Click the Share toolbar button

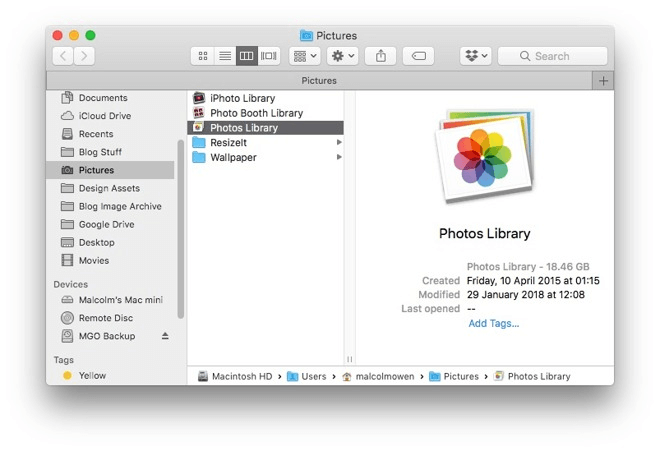pyautogui.click(x=381, y=56)
